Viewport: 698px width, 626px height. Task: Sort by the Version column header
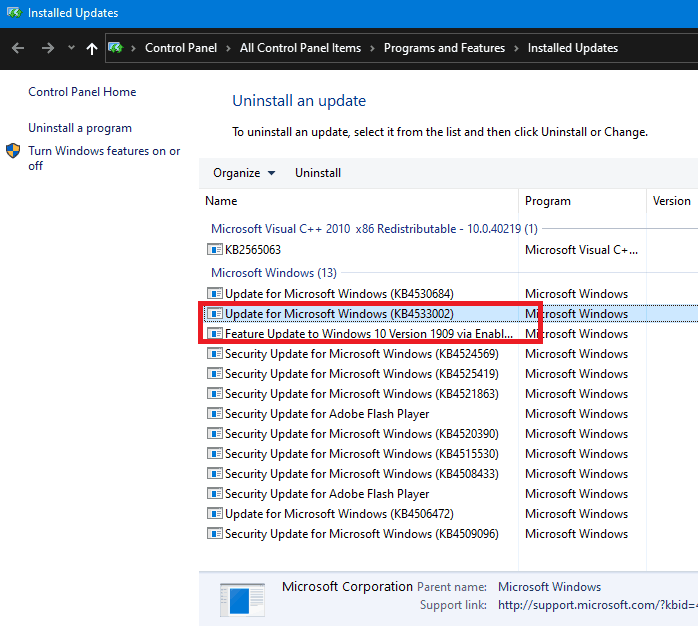click(672, 201)
